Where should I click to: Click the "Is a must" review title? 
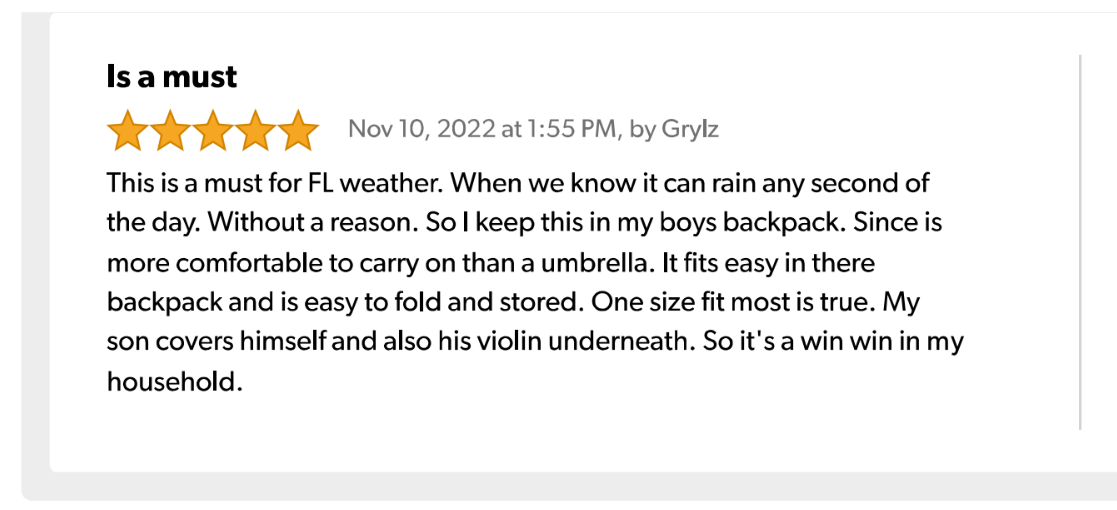[172, 77]
